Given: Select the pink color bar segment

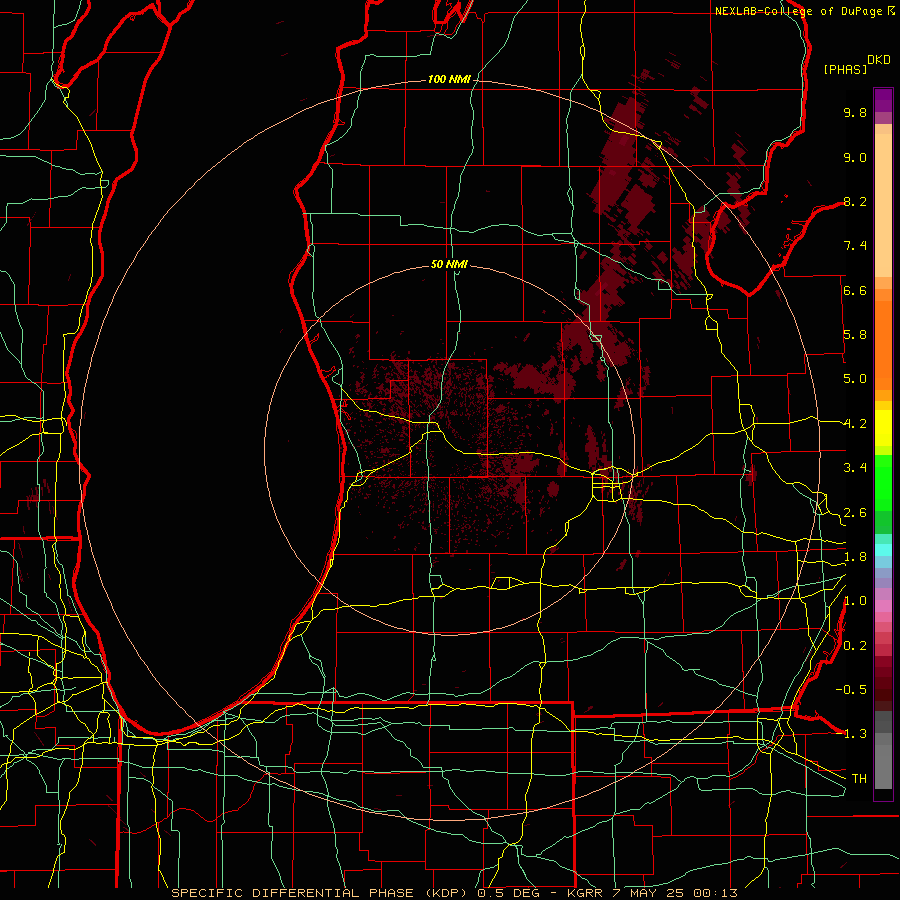Looking at the screenshot, I should [883, 606].
